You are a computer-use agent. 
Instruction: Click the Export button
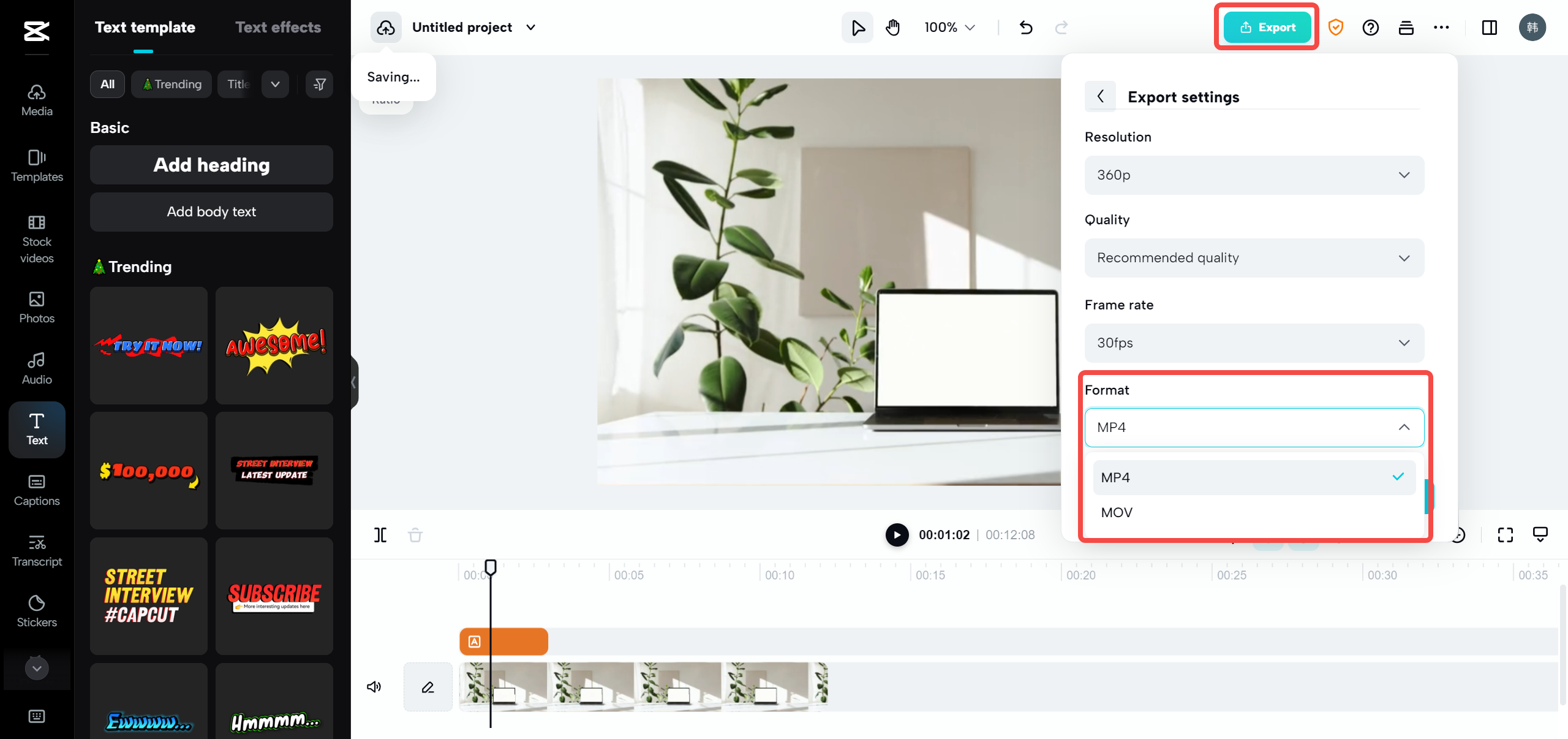click(1267, 27)
